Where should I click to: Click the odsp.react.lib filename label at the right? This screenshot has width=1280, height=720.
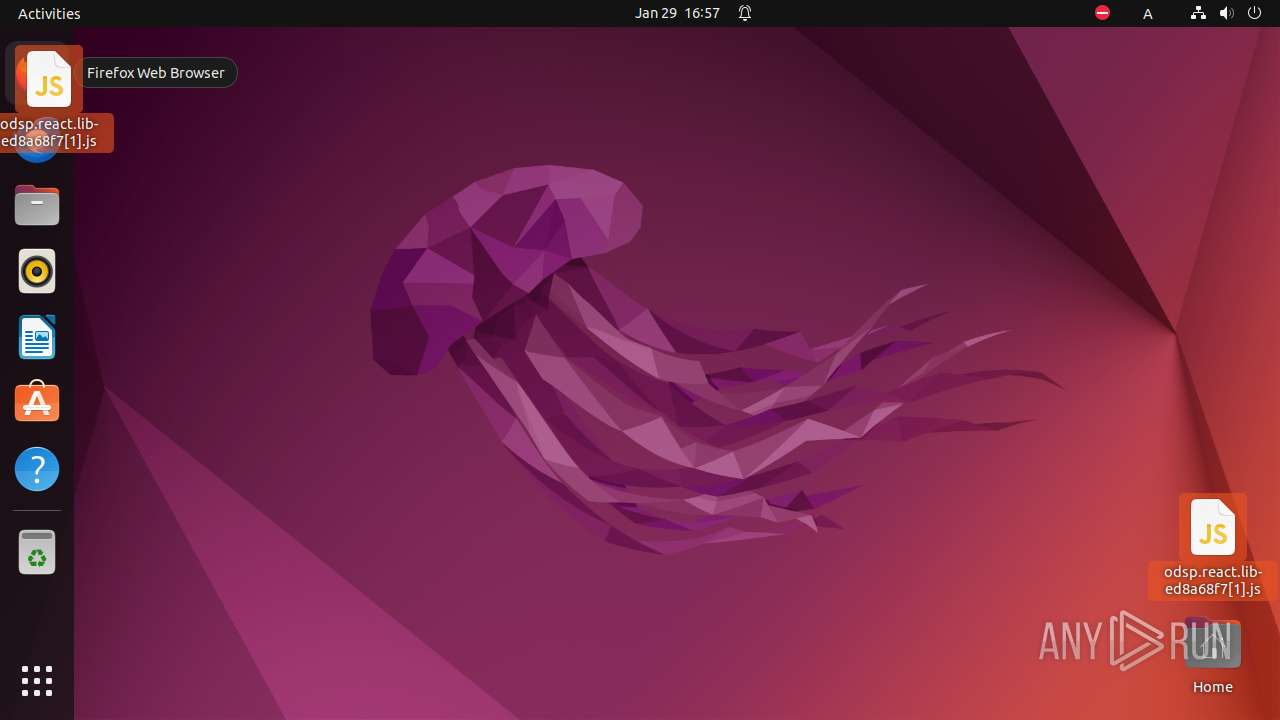[x=1213, y=581]
